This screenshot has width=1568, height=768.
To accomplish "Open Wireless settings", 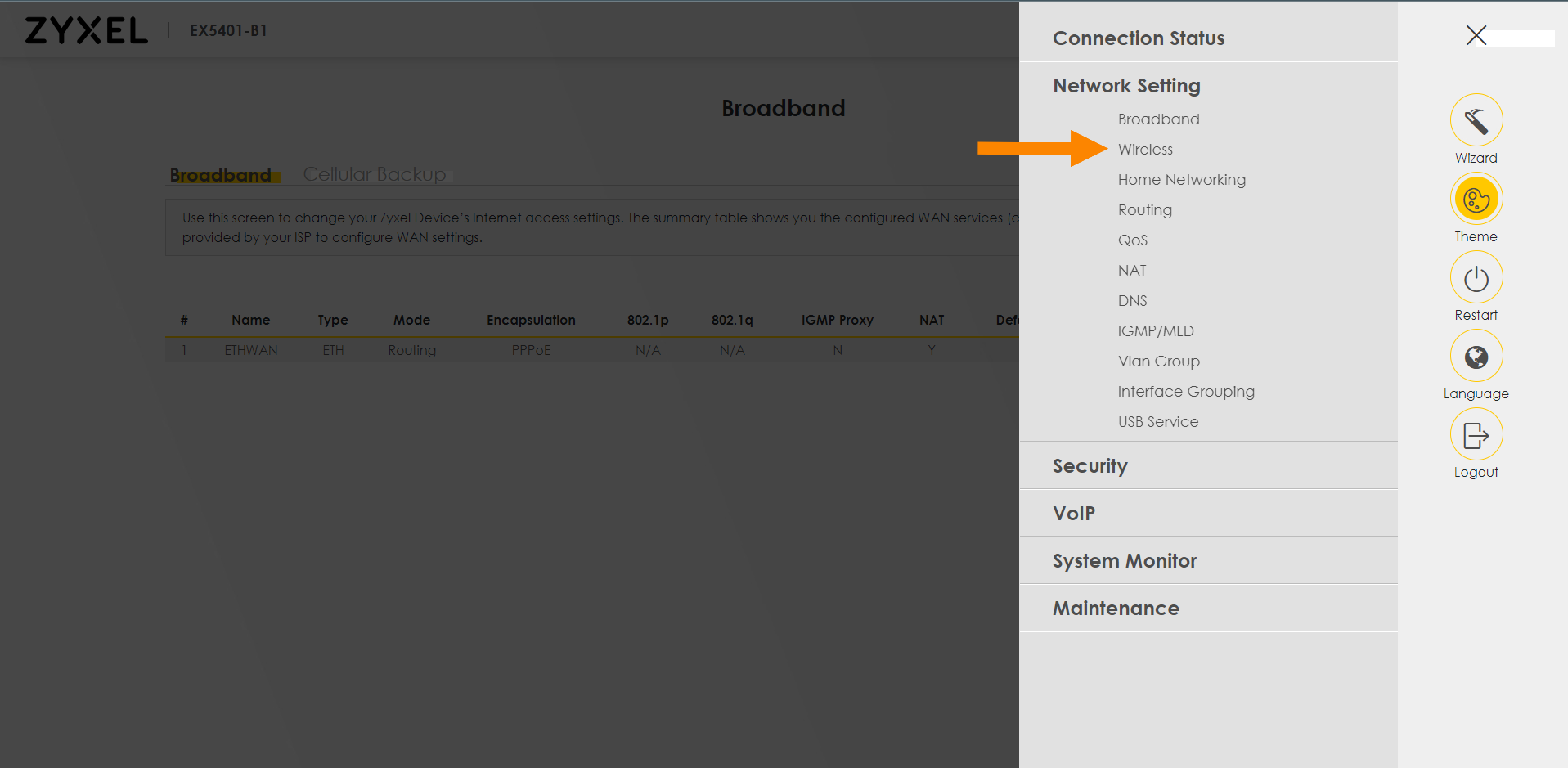I will point(1145,149).
